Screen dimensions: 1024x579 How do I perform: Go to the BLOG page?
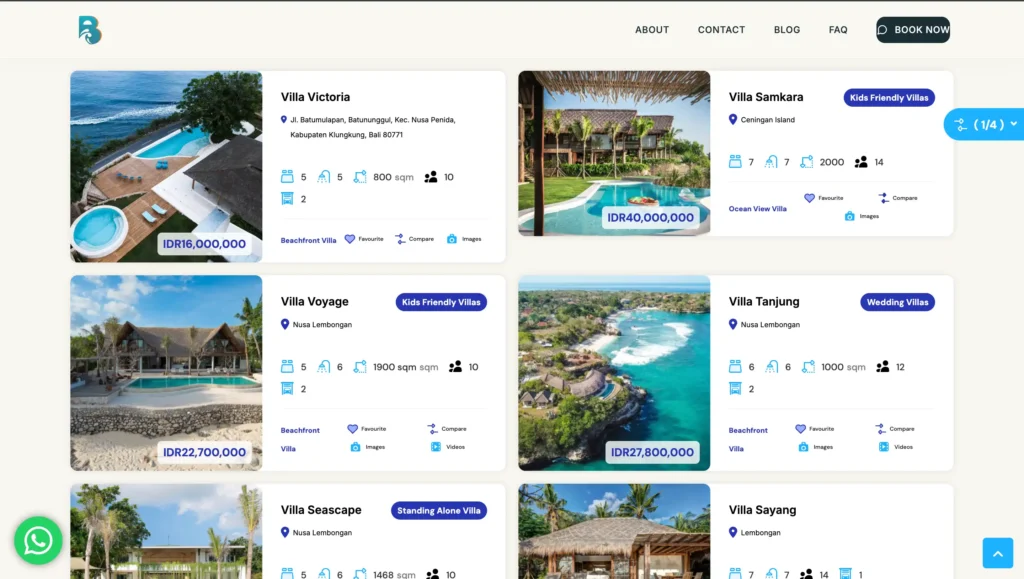[x=787, y=30]
